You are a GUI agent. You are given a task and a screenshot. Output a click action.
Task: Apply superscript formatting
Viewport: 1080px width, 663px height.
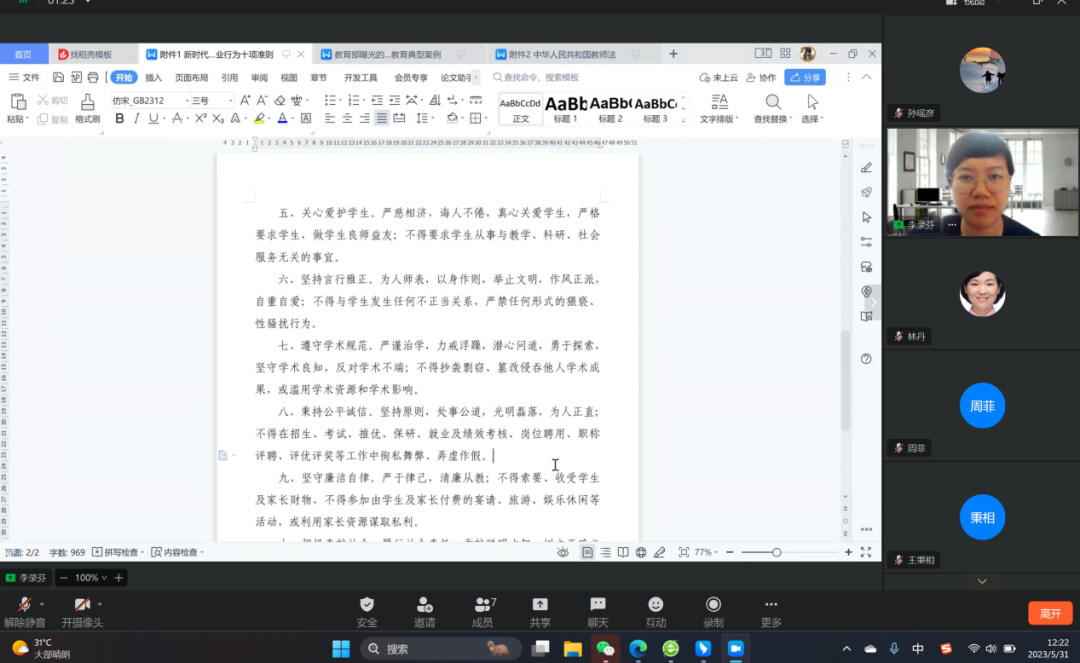[x=200, y=118]
